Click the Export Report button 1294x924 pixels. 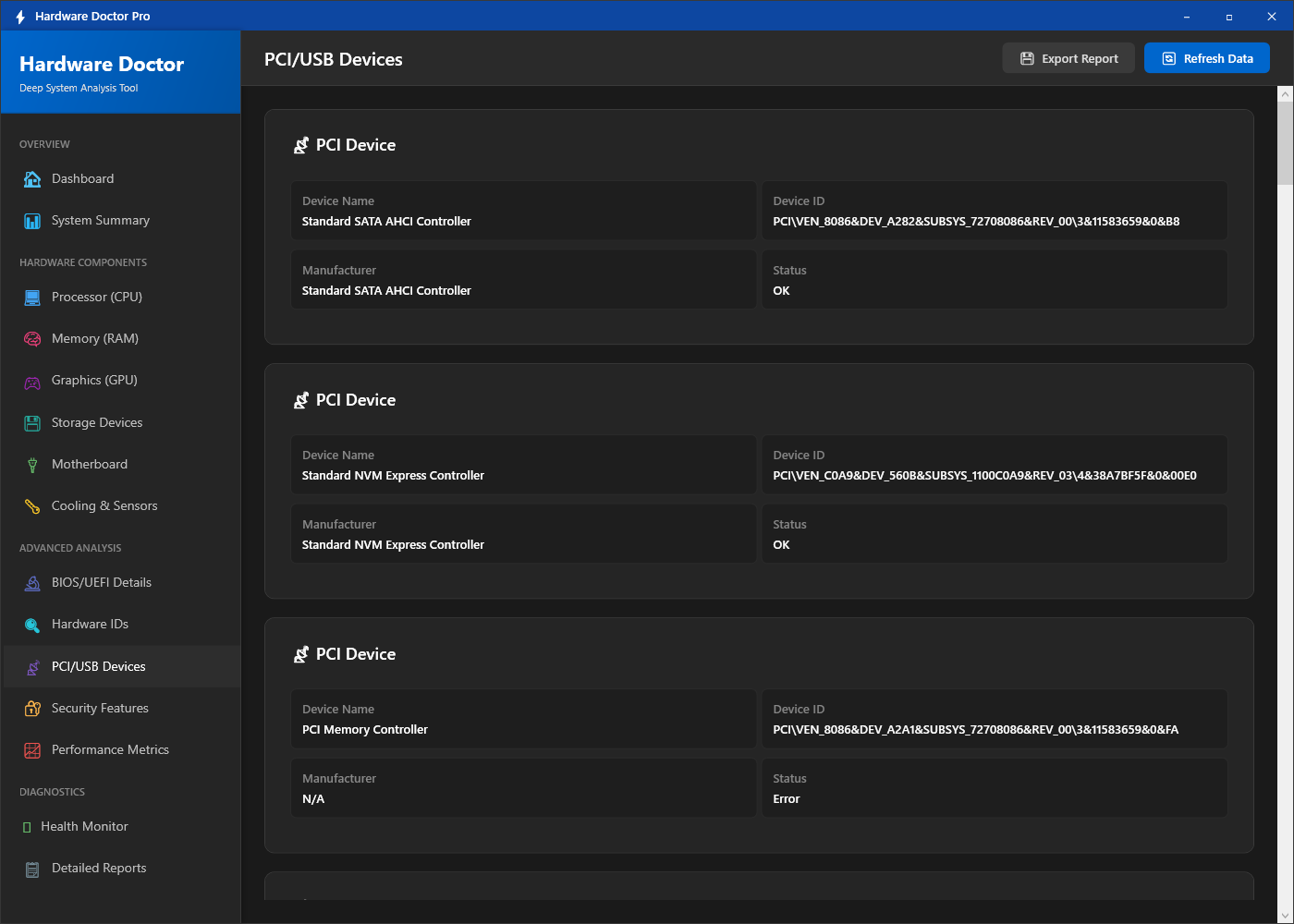coord(1068,58)
